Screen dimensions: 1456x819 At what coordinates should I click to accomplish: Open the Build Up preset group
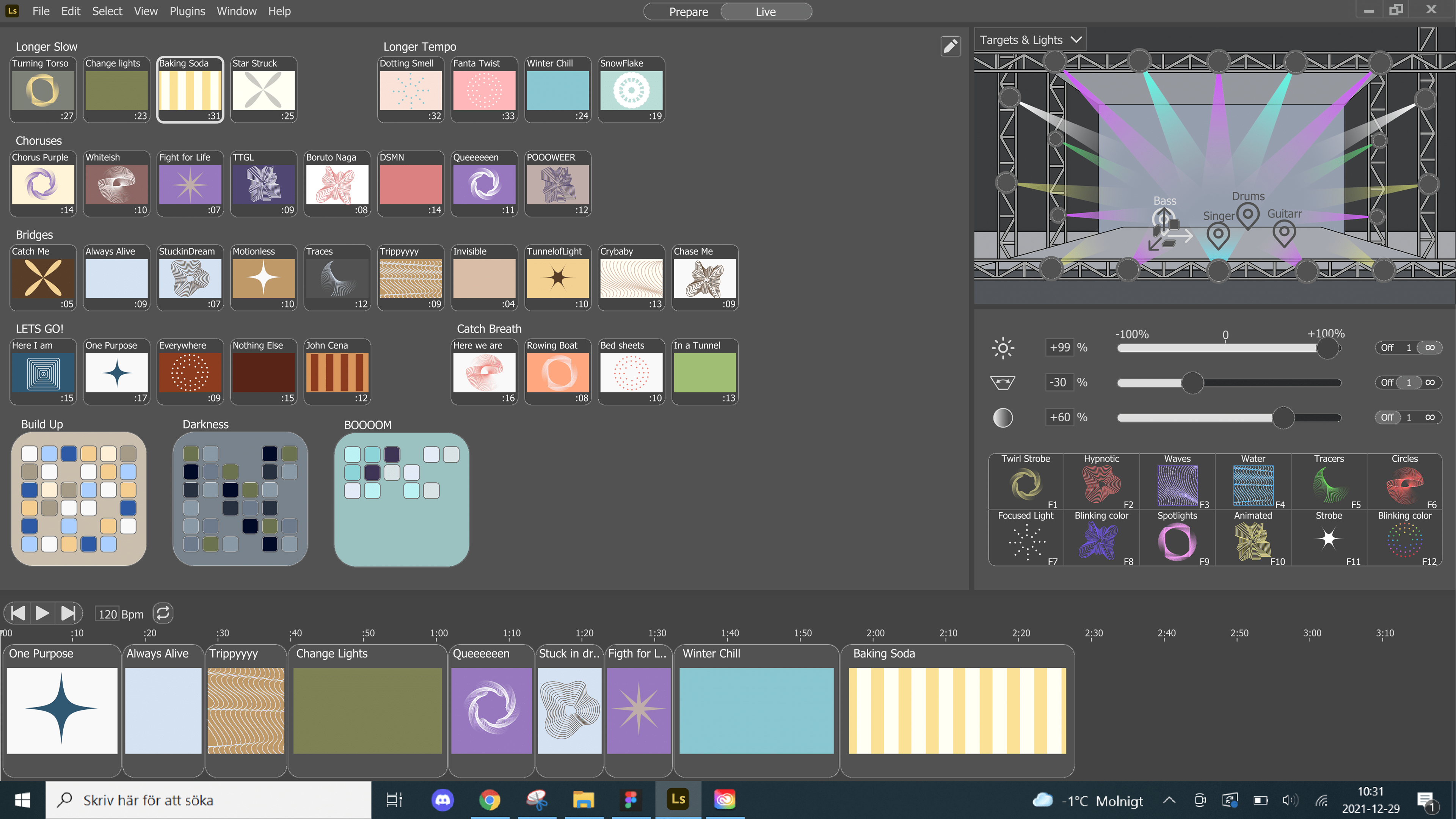pyautogui.click(x=78, y=499)
